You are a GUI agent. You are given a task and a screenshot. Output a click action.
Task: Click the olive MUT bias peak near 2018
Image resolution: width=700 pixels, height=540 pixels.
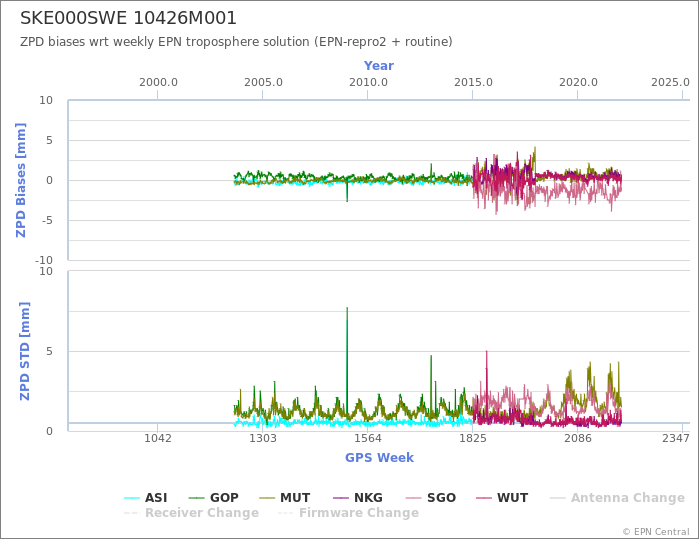coord(534,156)
